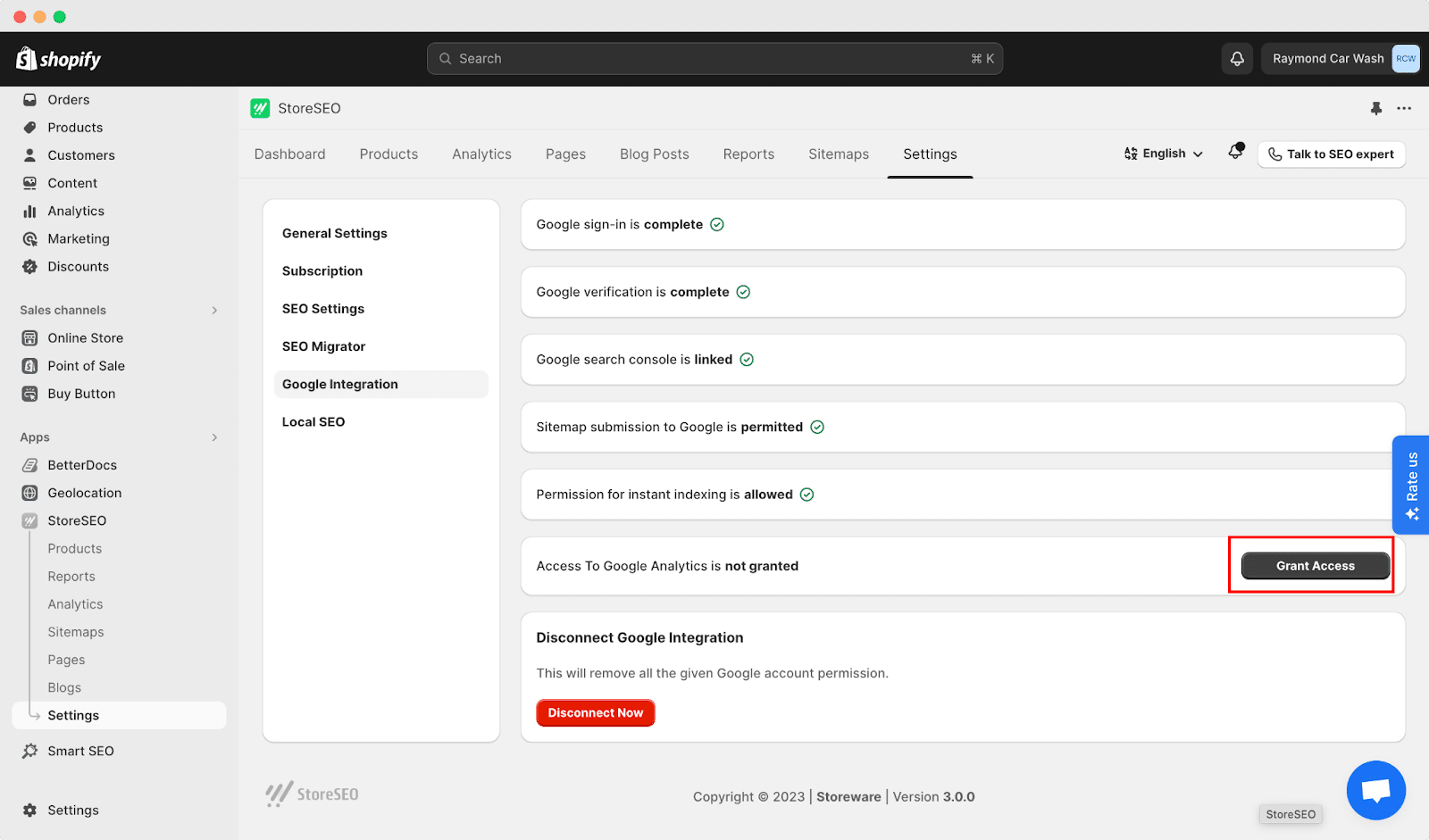
Task: Focus the Search input field
Action: [x=714, y=59]
